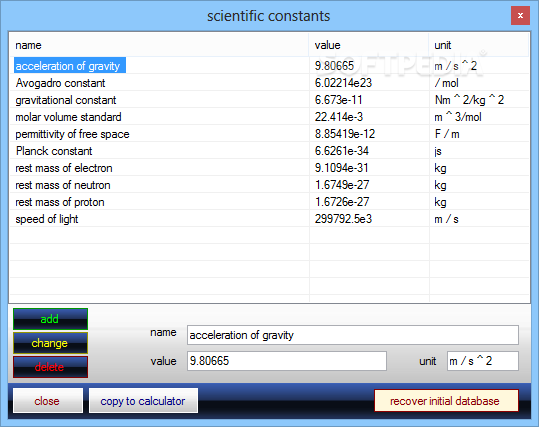This screenshot has height=427, width=539.
Task: Click unit m / s for speed of light
Action: 447,219
